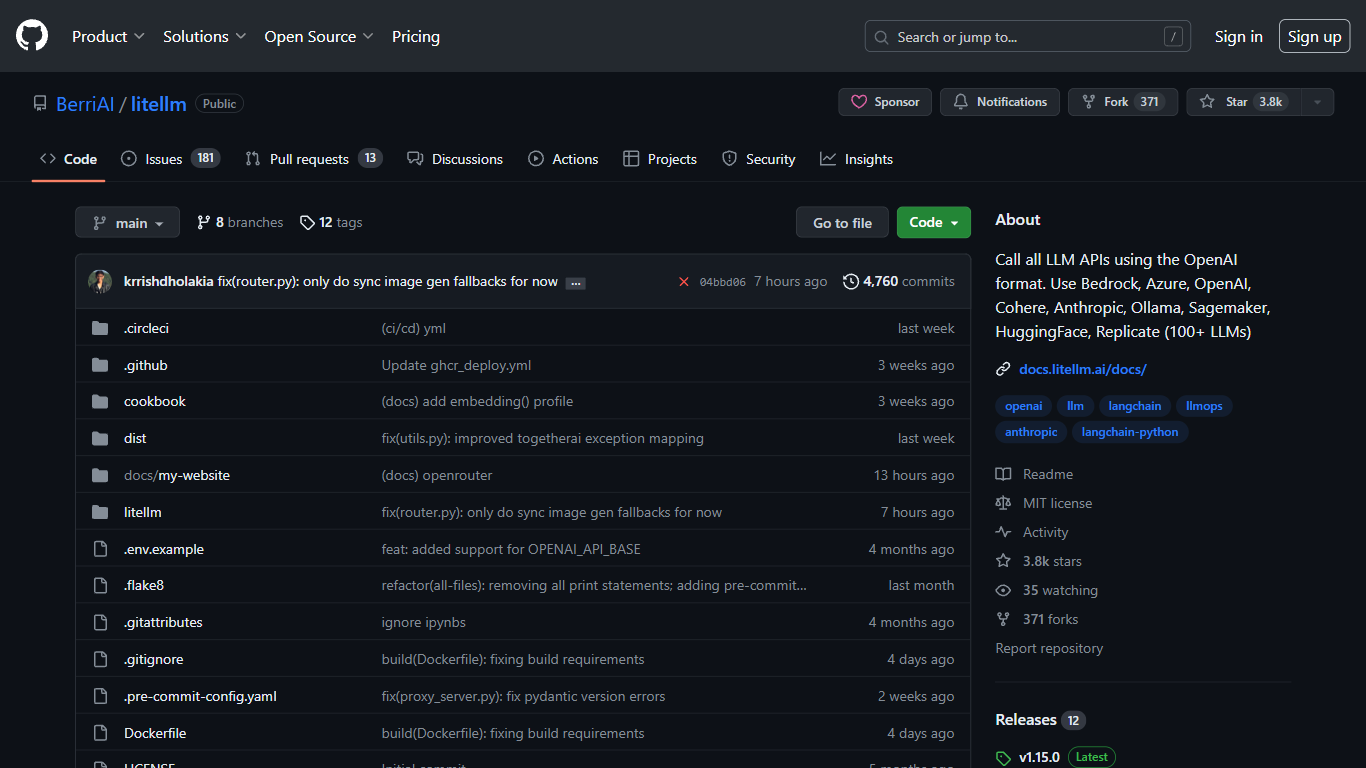Image resolution: width=1366 pixels, height=768 pixels.
Task: View the 4,760 commits history
Action: (x=899, y=282)
